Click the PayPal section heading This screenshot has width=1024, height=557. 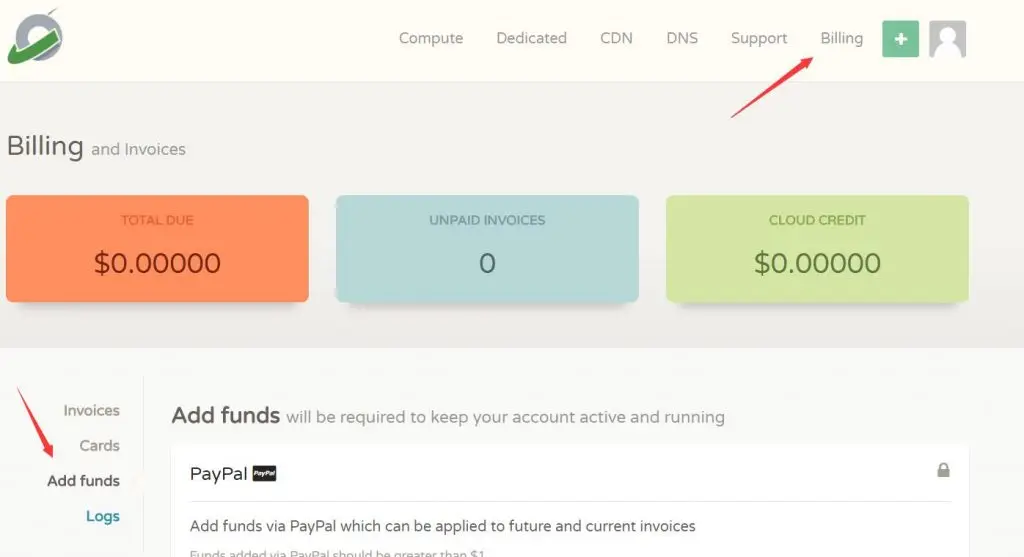click(x=218, y=474)
